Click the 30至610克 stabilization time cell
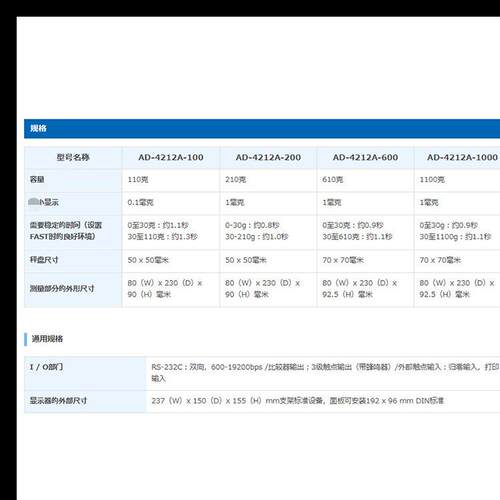500x500 pixels. (365, 231)
